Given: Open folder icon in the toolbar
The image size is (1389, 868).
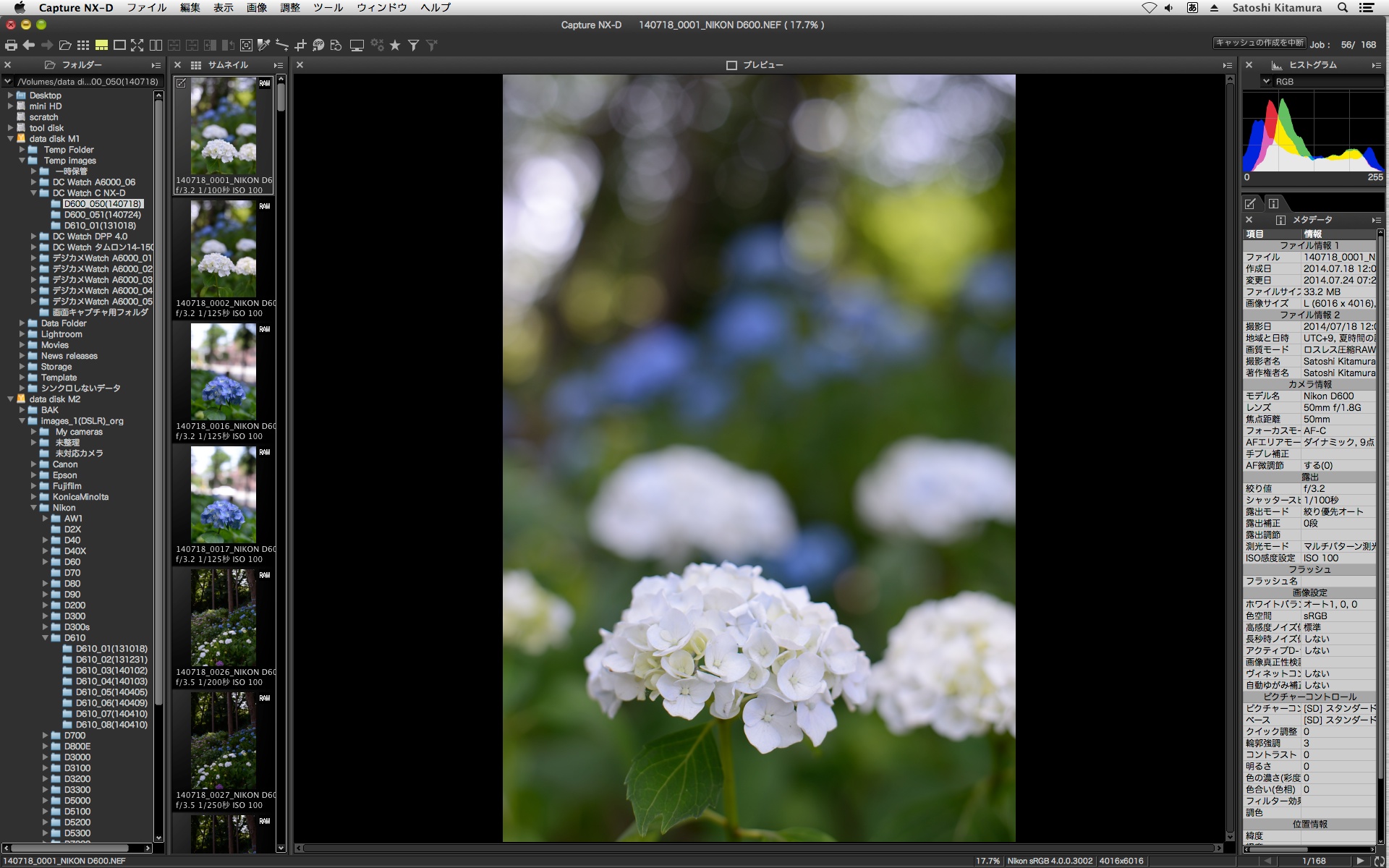Looking at the screenshot, I should (x=65, y=45).
